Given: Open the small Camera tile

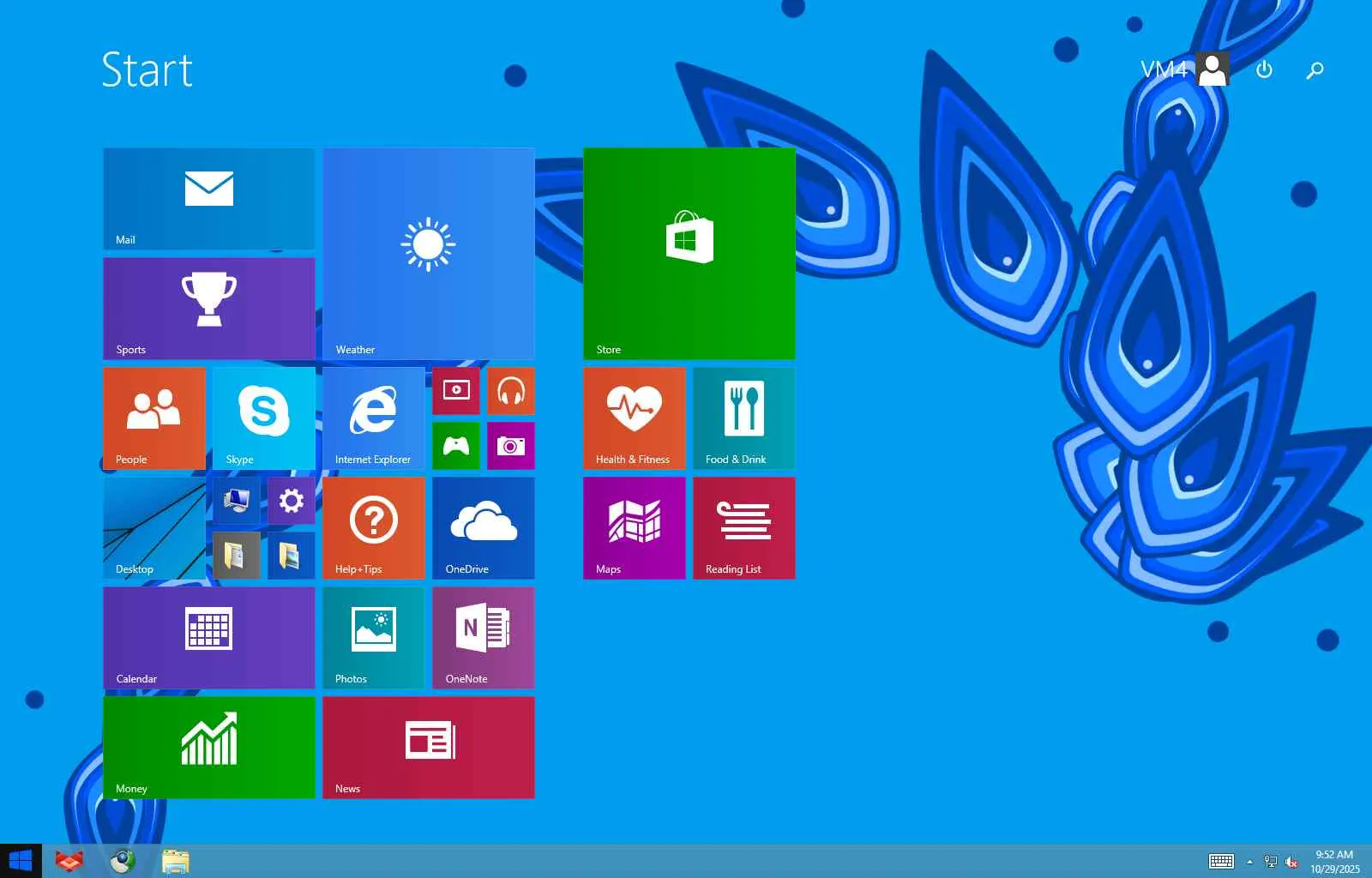Looking at the screenshot, I should [511, 446].
